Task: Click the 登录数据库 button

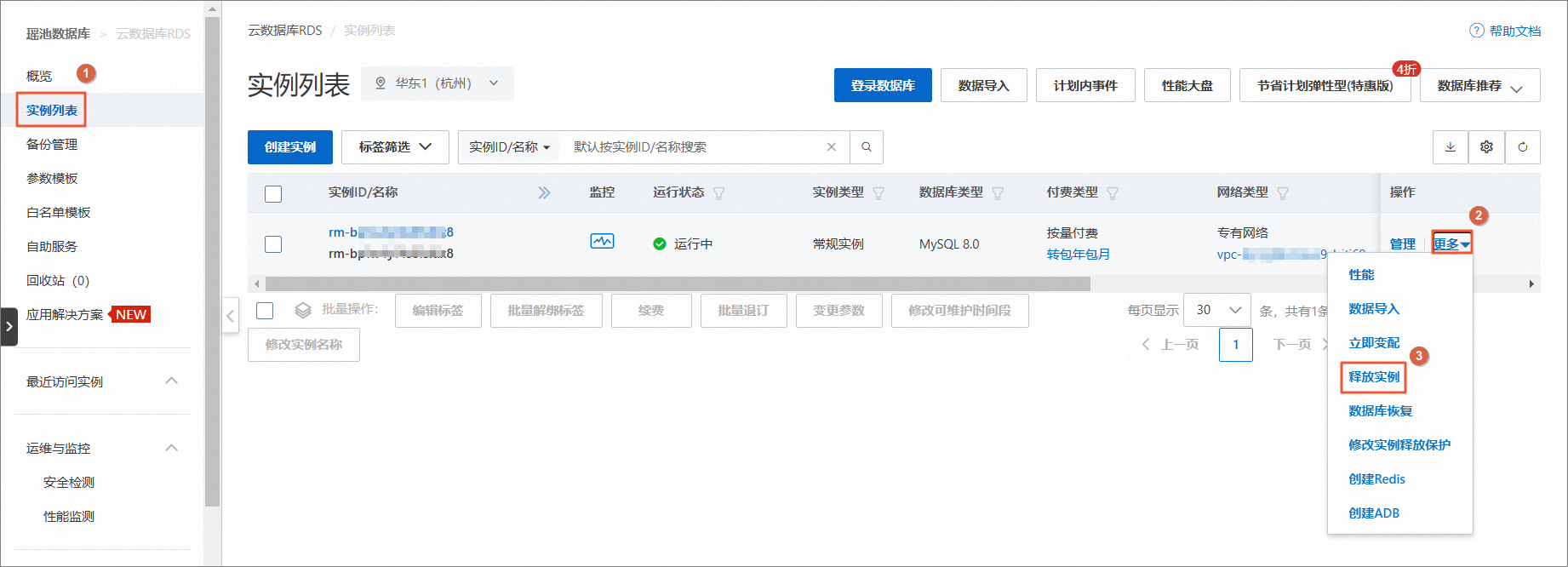Action: click(x=883, y=85)
